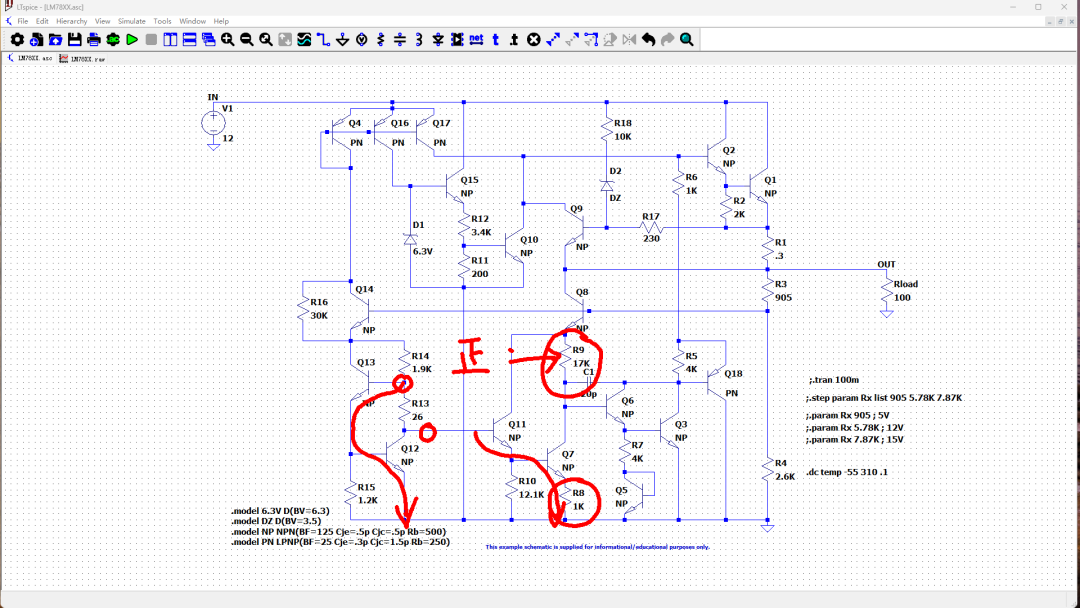
Task: Select the V1 voltage source symbol
Action: tap(214, 122)
